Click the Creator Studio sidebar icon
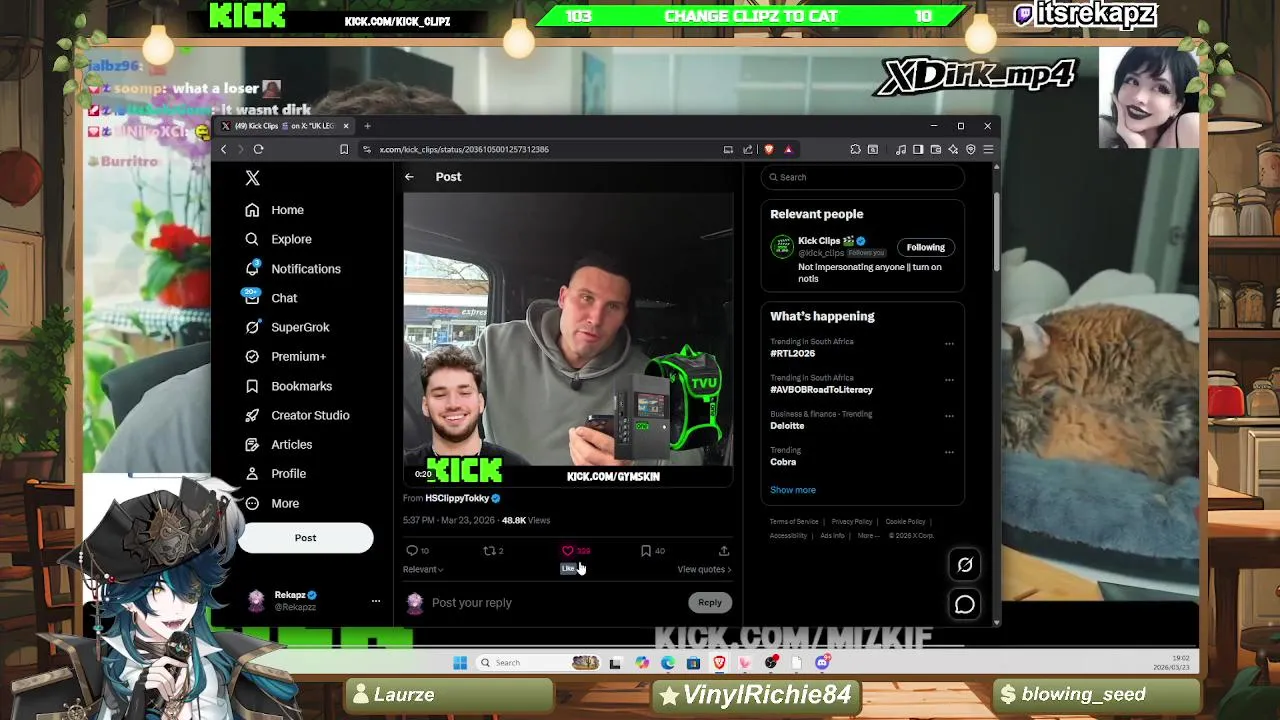 click(x=252, y=415)
